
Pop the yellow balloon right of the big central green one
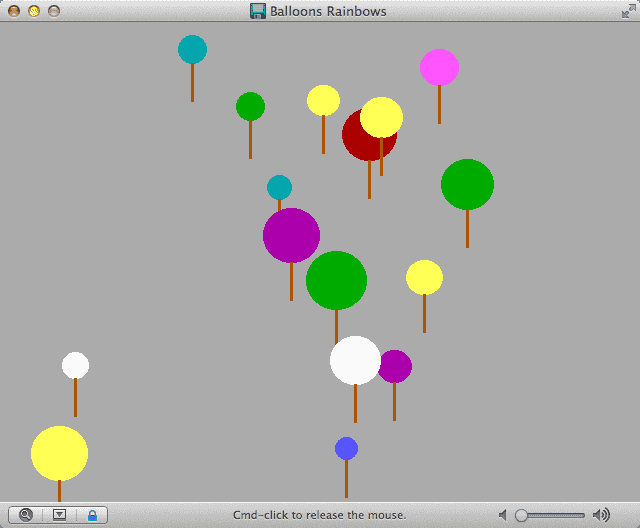click(x=424, y=277)
